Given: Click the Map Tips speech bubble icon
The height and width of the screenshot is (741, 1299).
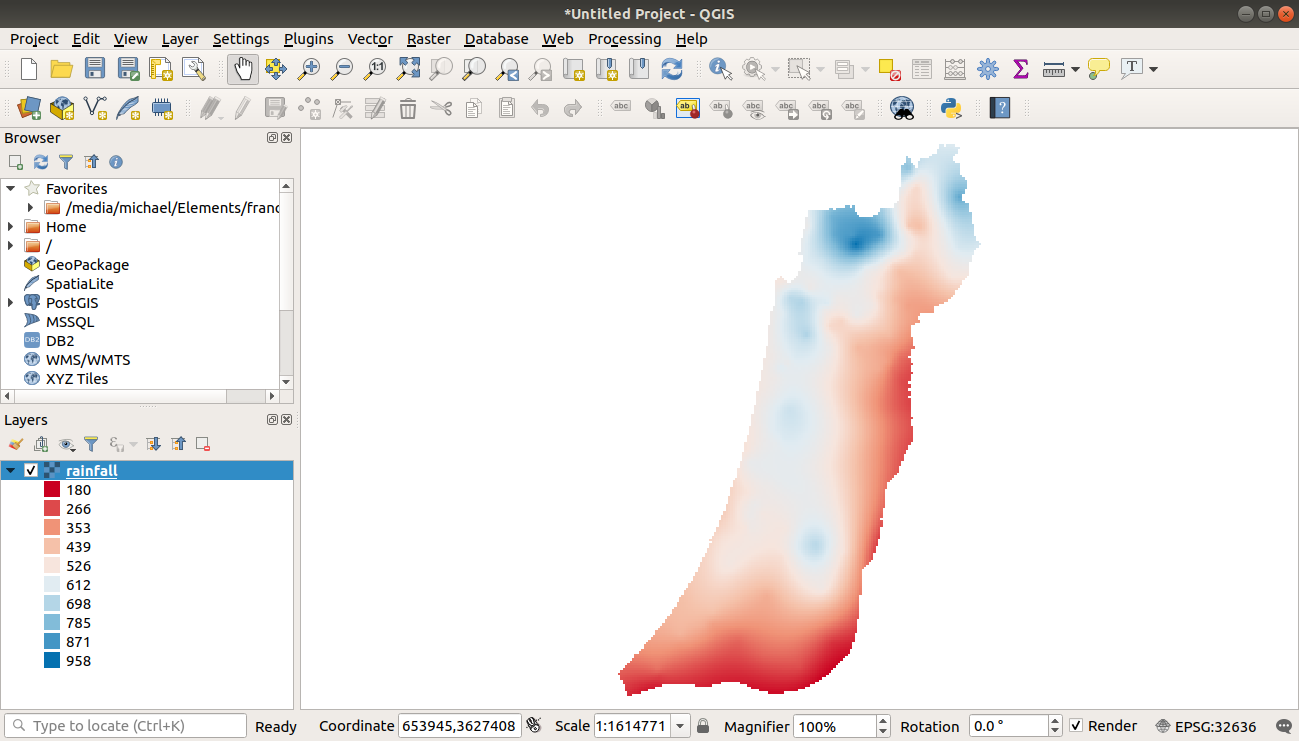Looking at the screenshot, I should (1099, 69).
